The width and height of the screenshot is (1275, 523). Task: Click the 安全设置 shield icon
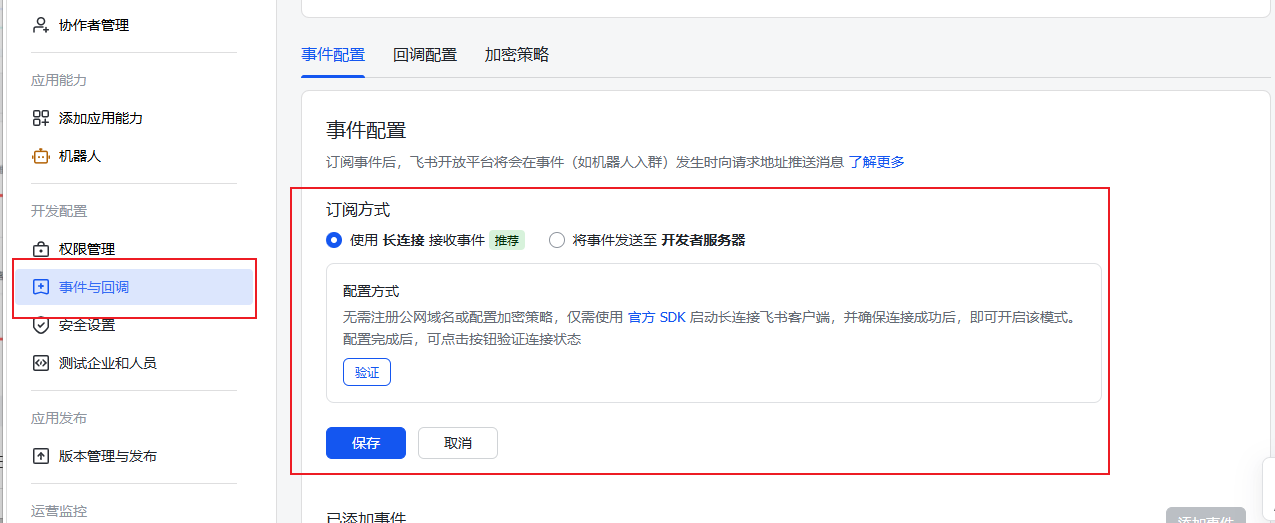coord(41,325)
